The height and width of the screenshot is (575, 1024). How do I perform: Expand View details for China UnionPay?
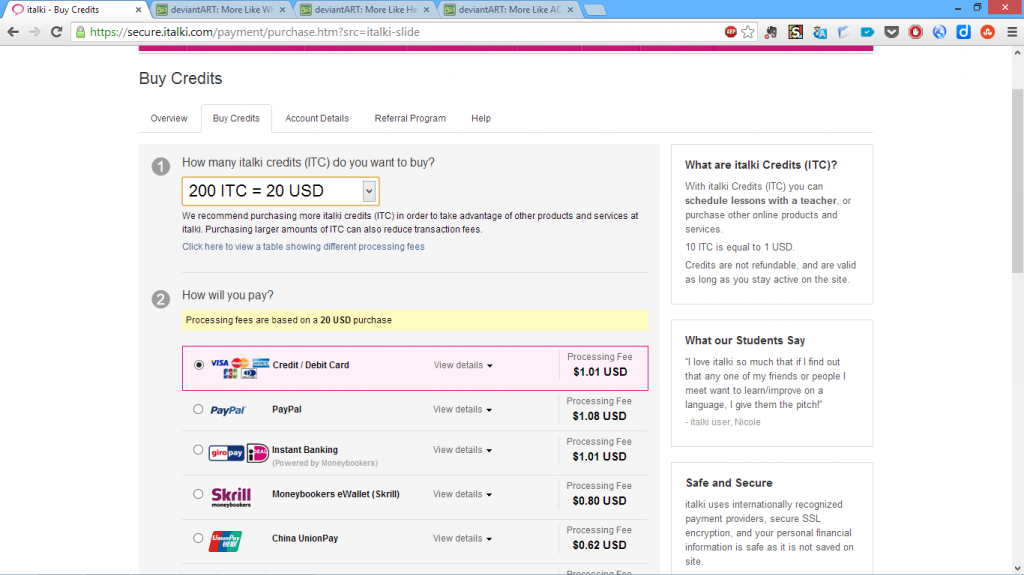point(462,539)
